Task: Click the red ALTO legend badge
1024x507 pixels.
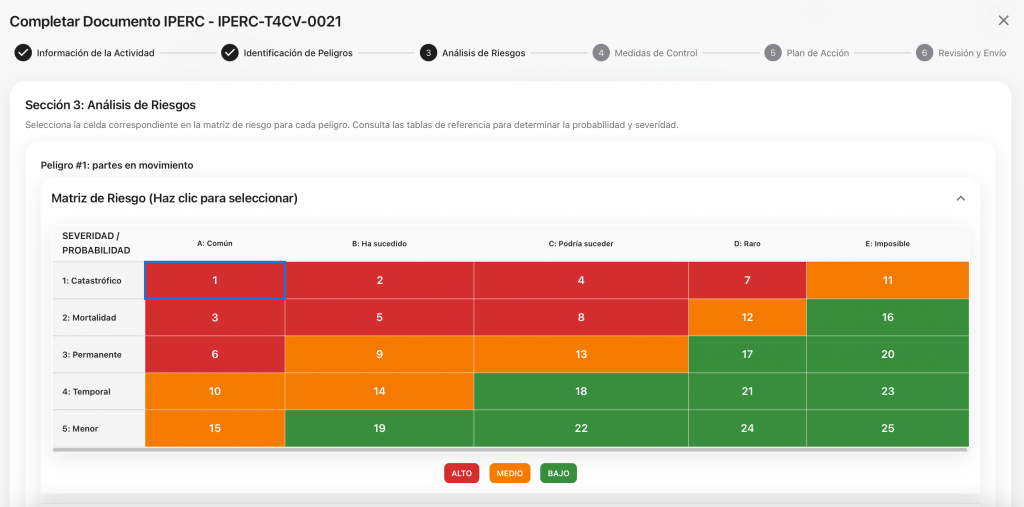Action: tap(462, 473)
